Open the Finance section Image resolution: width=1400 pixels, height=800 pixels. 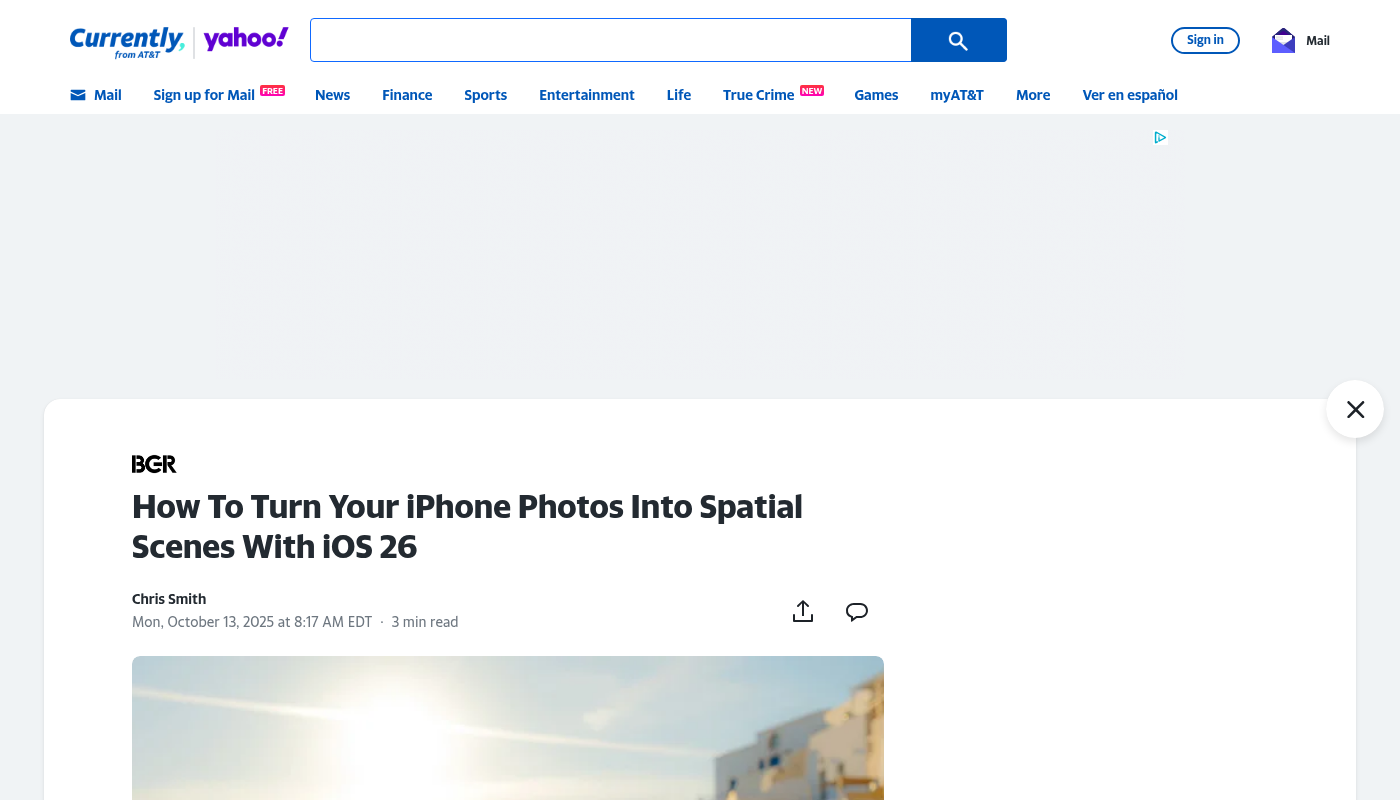pyautogui.click(x=407, y=95)
